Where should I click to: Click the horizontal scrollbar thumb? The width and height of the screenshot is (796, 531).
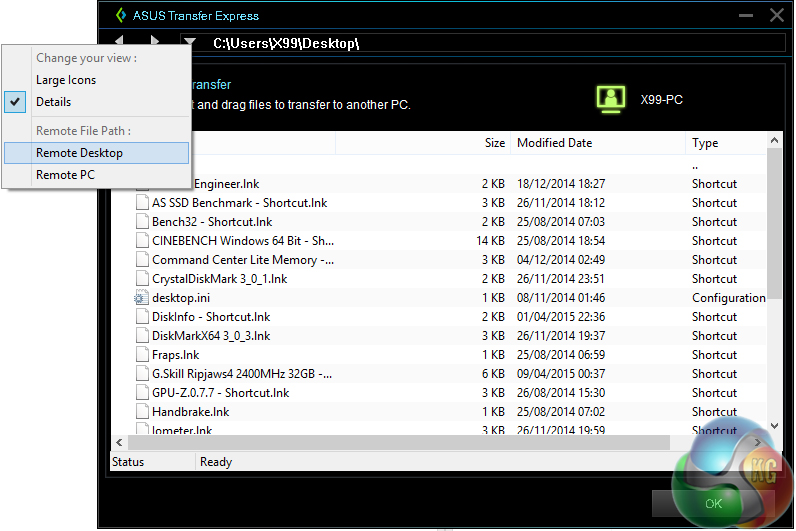coord(399,443)
